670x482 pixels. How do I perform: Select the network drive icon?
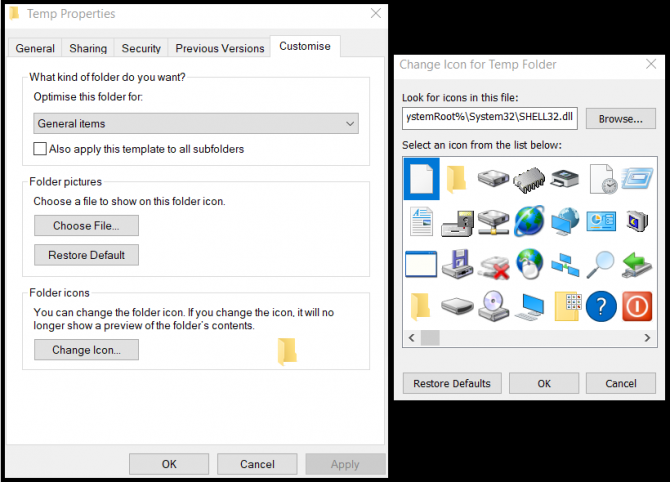[x=493, y=222]
